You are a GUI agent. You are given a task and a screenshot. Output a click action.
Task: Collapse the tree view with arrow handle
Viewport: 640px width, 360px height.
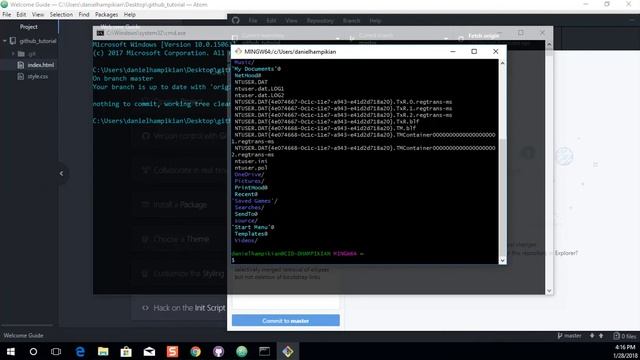[x=61, y=173]
